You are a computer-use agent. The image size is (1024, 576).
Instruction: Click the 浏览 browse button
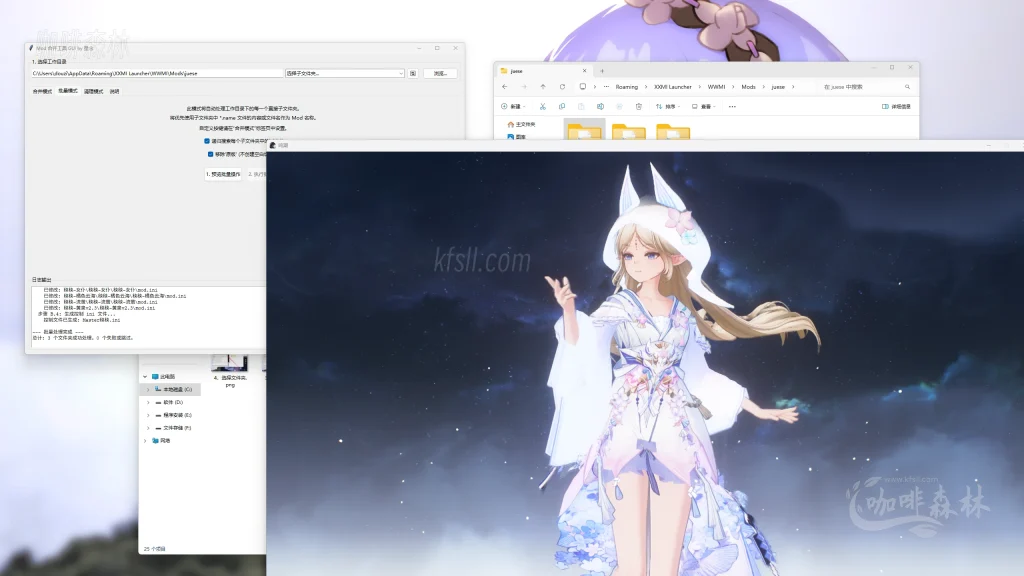point(440,72)
